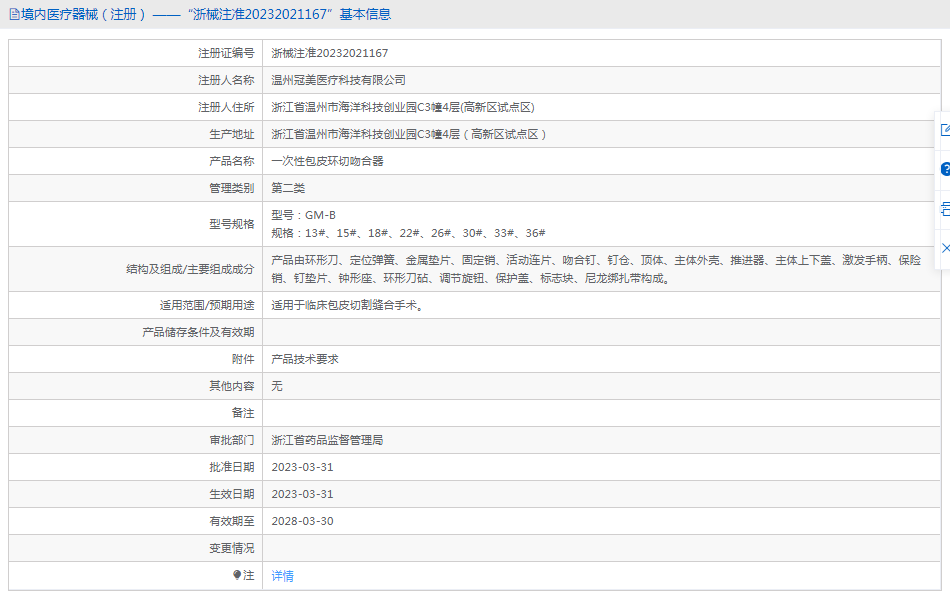Click the edit/feedback pencil icon in side panel
The image size is (950, 596).
[945, 130]
